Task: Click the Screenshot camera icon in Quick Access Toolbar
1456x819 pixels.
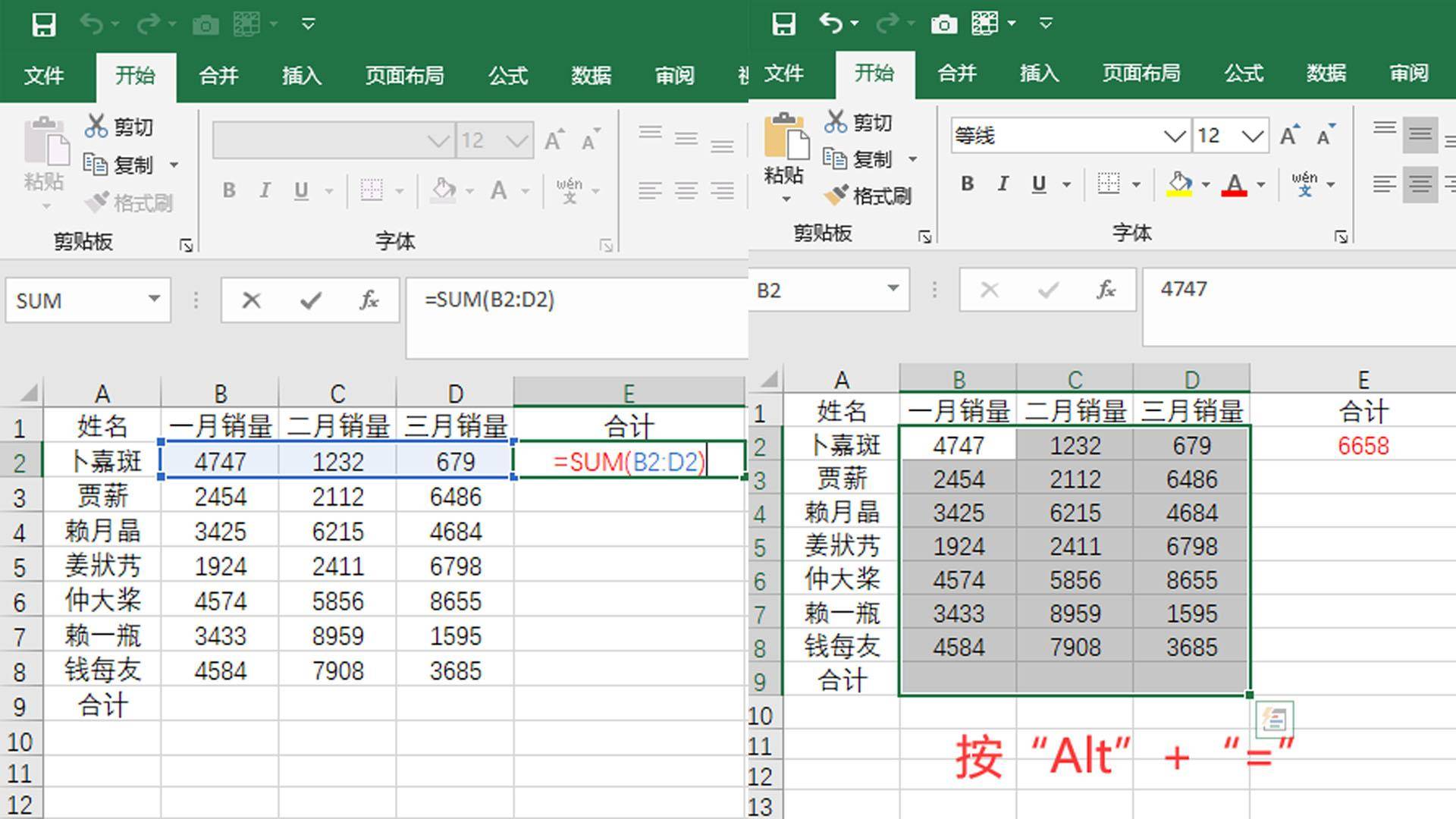Action: point(943,24)
